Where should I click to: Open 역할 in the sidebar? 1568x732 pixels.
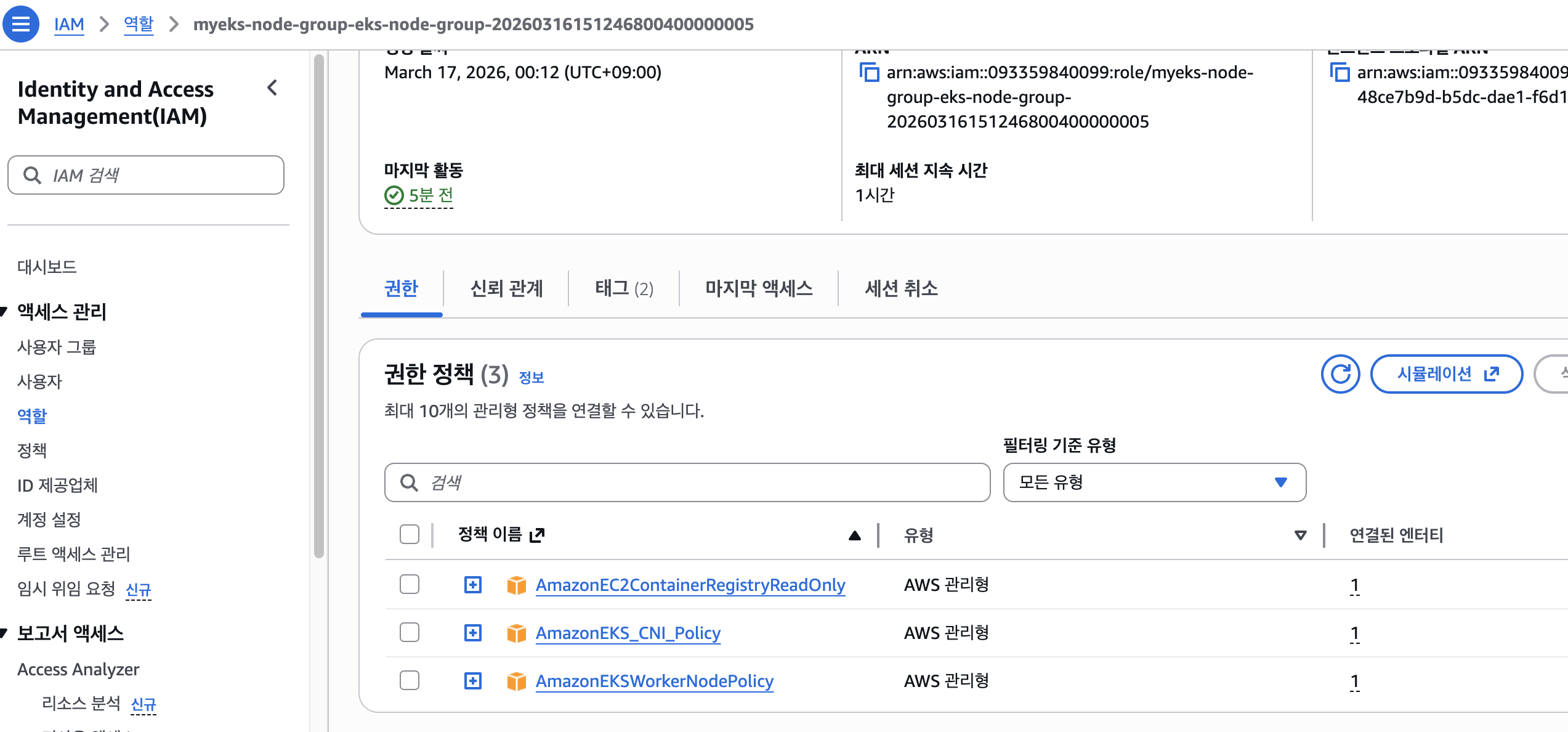point(32,416)
